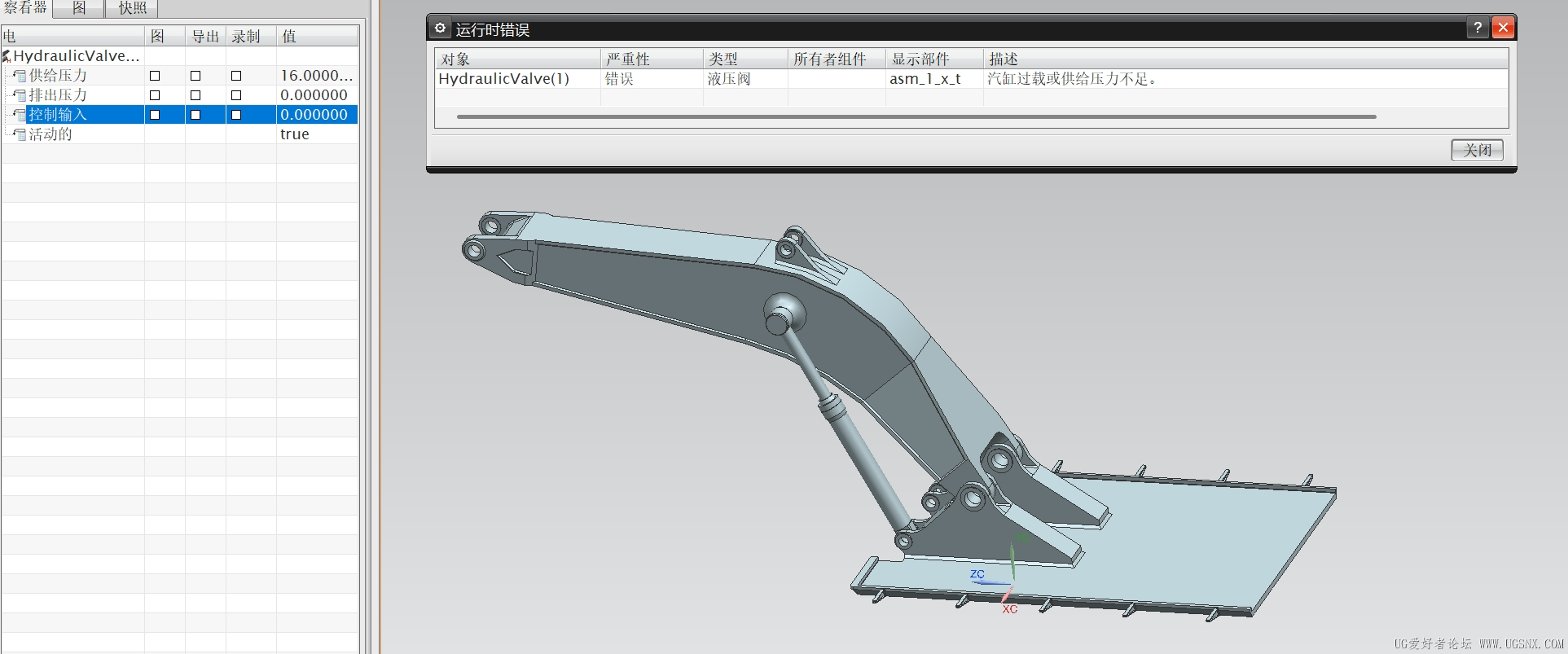Click the horizontal scrollbar in error dialog
Viewport: 1568px width, 654px height.
pos(916,116)
